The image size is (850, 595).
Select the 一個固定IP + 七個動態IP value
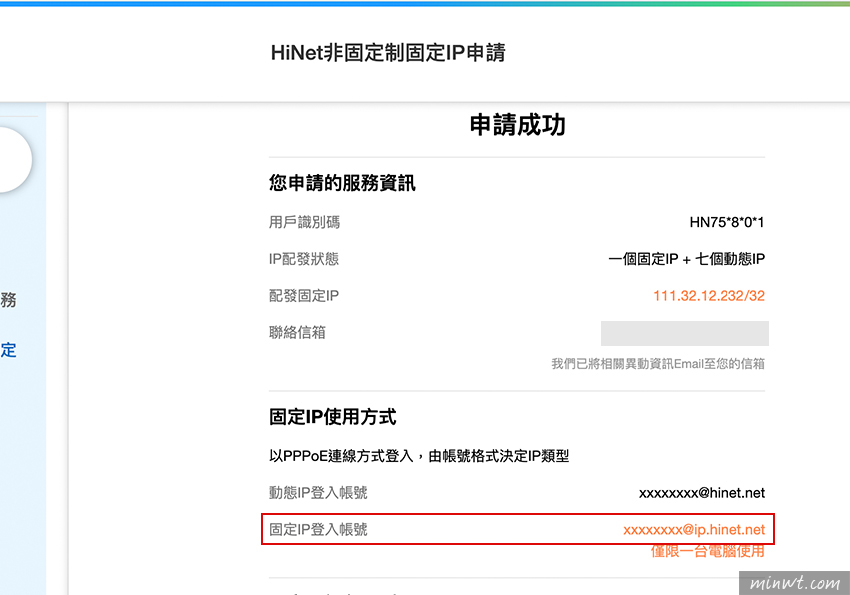point(686,259)
